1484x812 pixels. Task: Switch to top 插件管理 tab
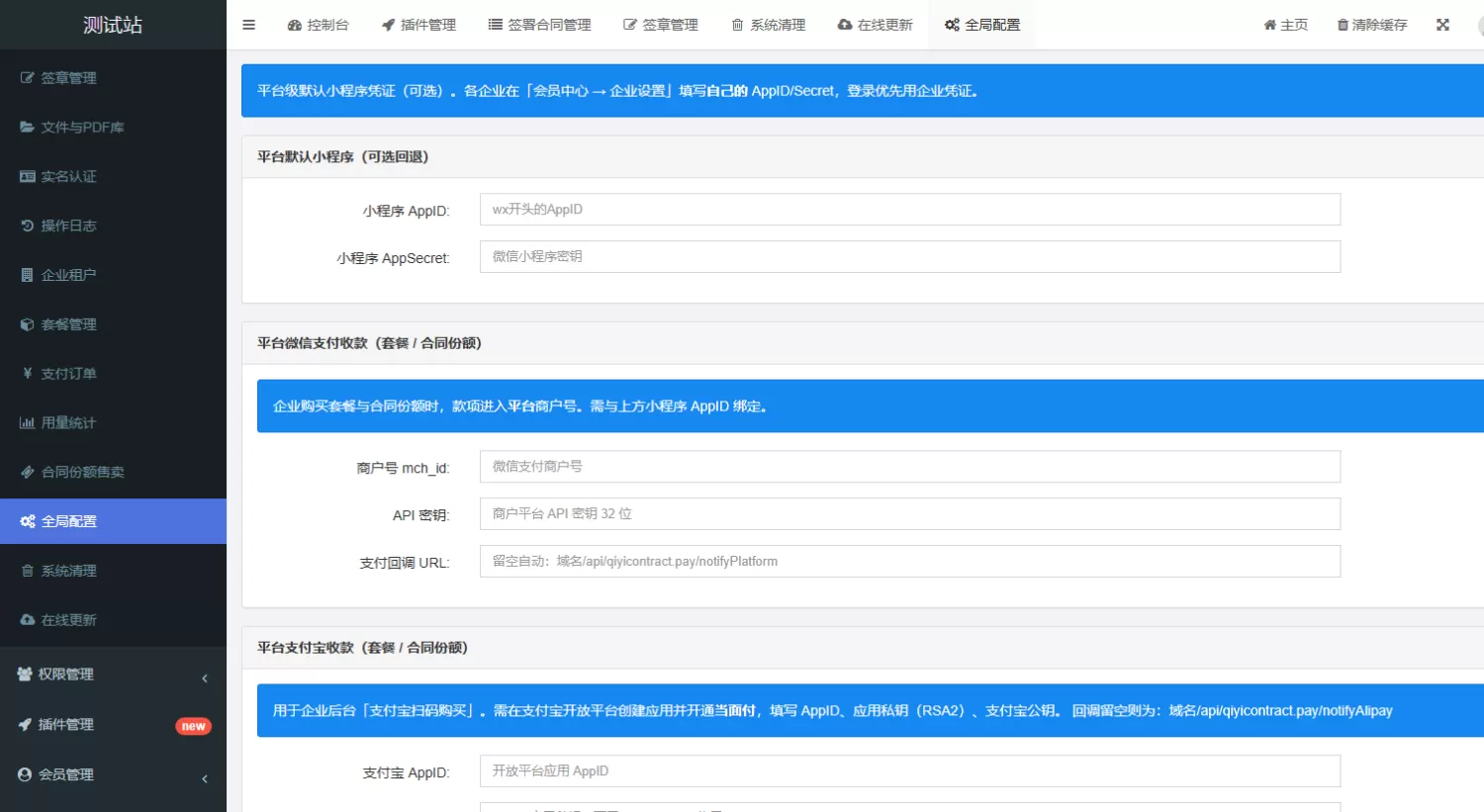[x=418, y=25]
